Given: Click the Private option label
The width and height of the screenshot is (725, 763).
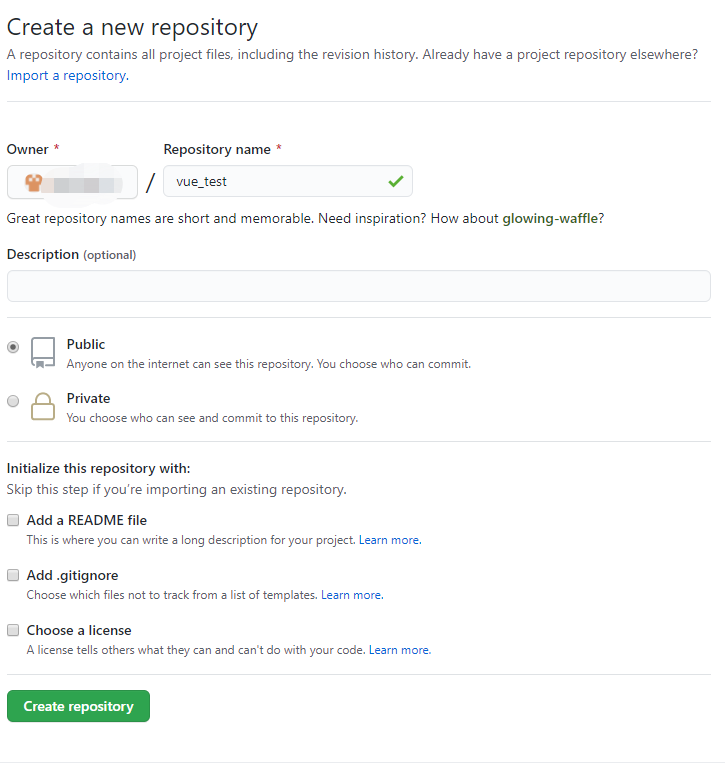Looking at the screenshot, I should coord(88,399).
